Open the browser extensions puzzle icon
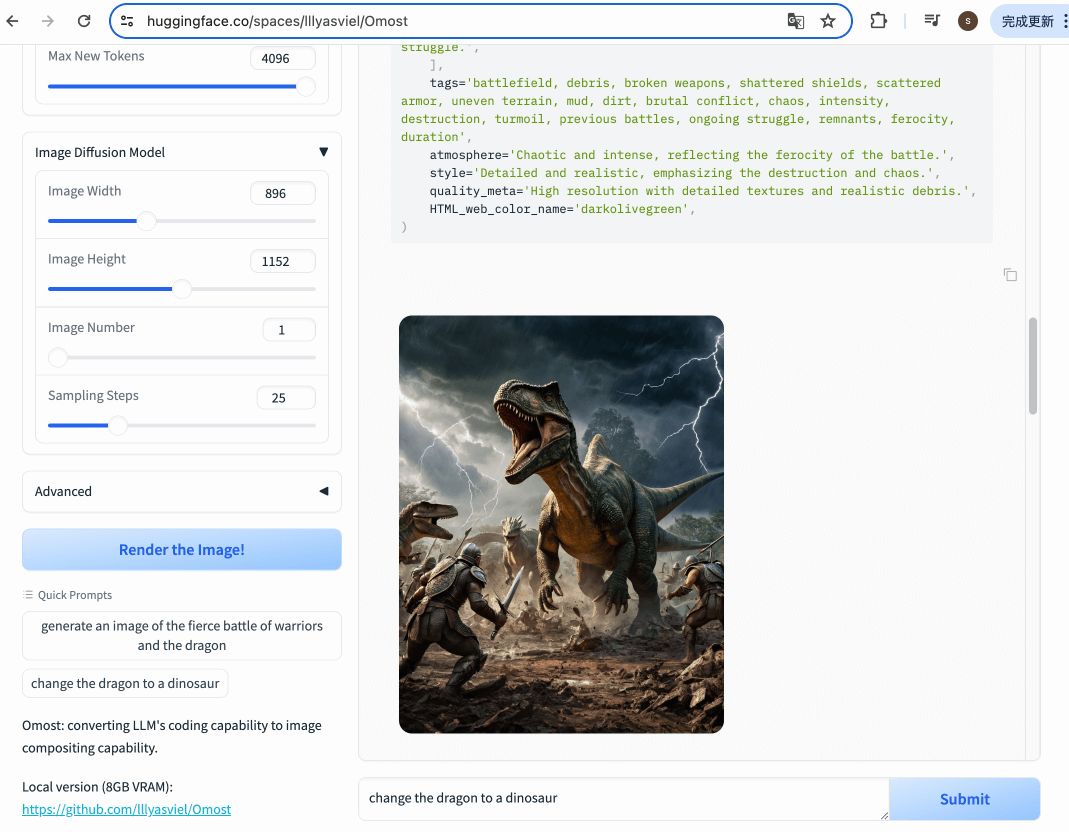 tap(878, 21)
